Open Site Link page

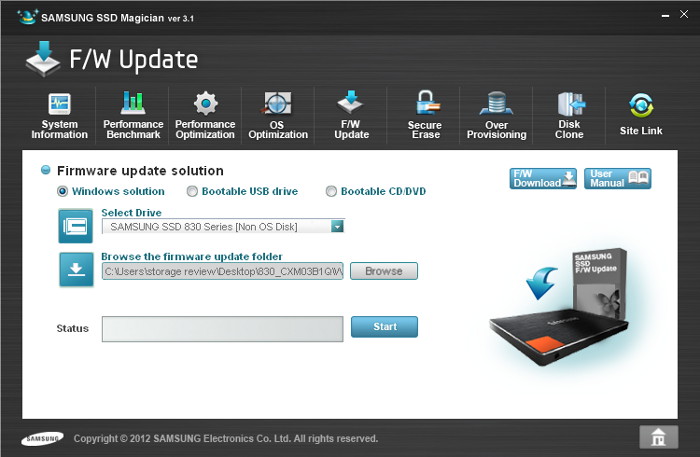[x=641, y=114]
